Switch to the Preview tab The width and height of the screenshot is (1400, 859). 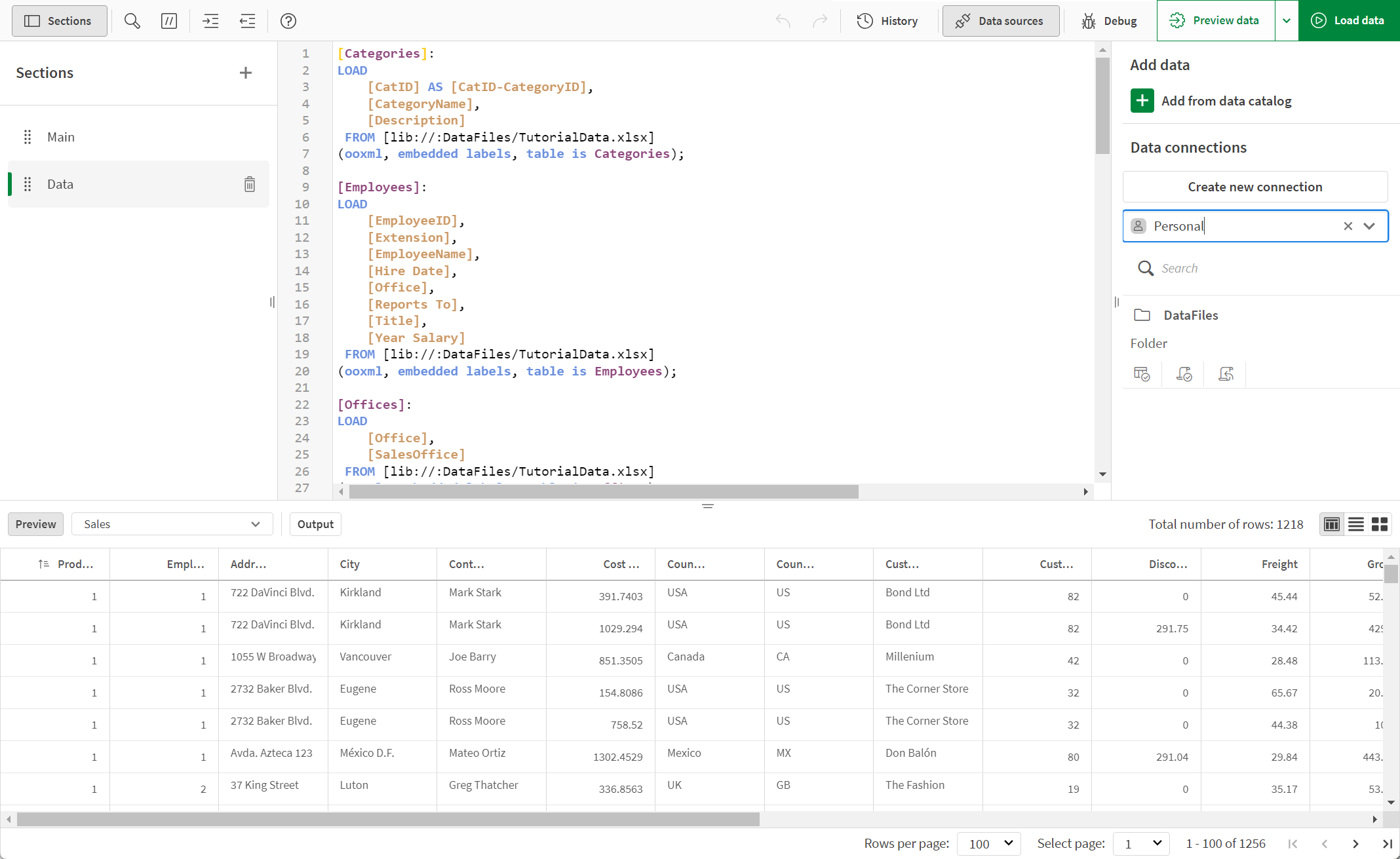(35, 523)
